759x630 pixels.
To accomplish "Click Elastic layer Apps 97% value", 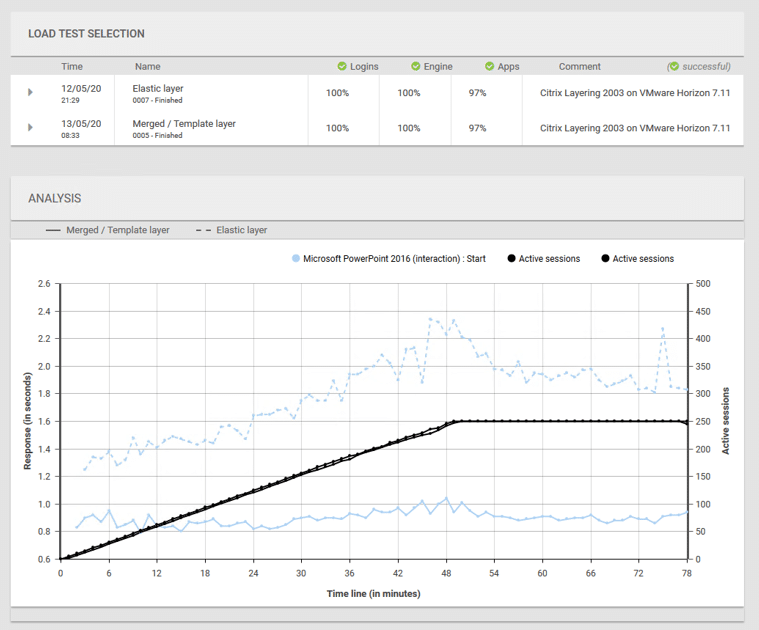I will (x=477, y=93).
